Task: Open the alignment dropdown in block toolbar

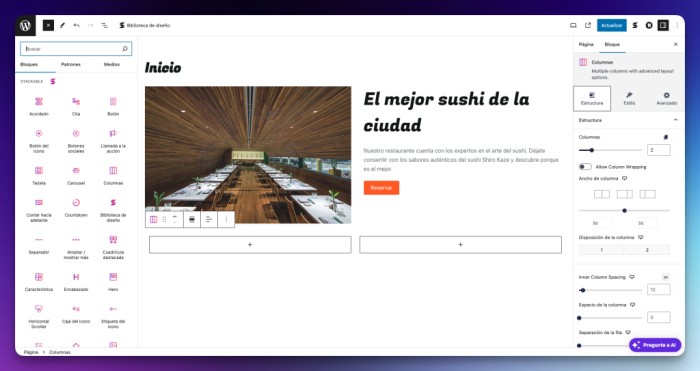Action: 192,219
